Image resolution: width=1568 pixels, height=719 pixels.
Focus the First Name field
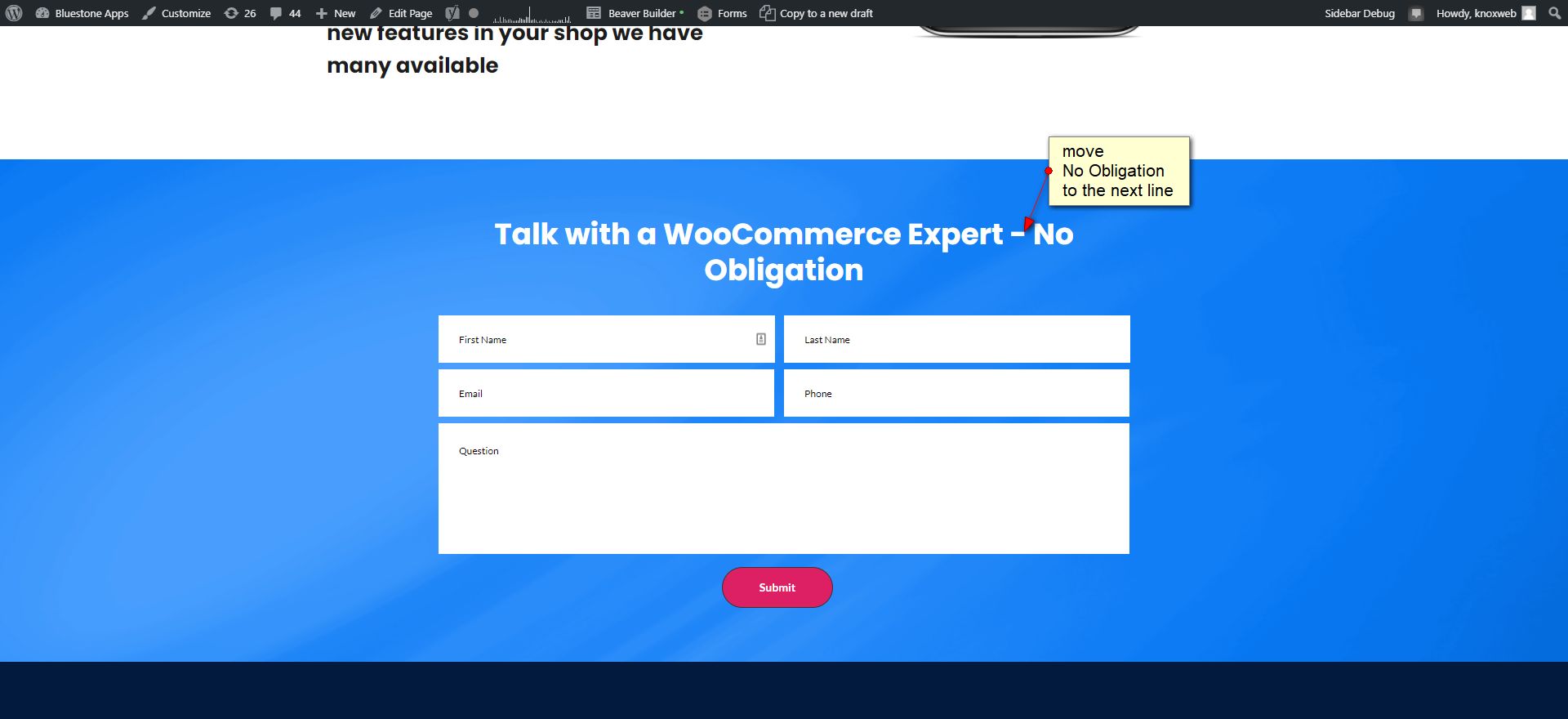coord(606,339)
